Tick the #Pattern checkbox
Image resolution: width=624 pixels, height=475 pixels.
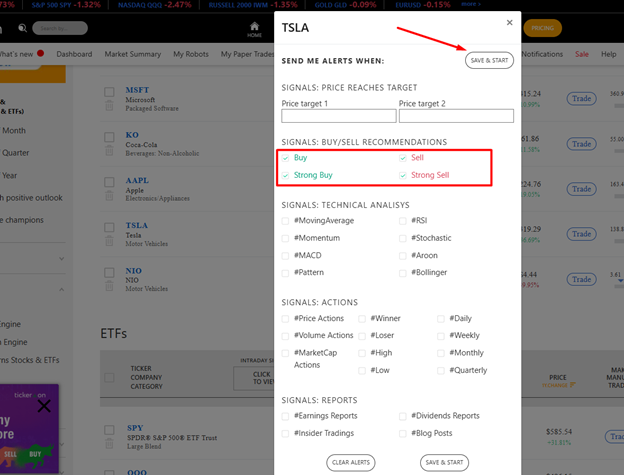(x=285, y=273)
